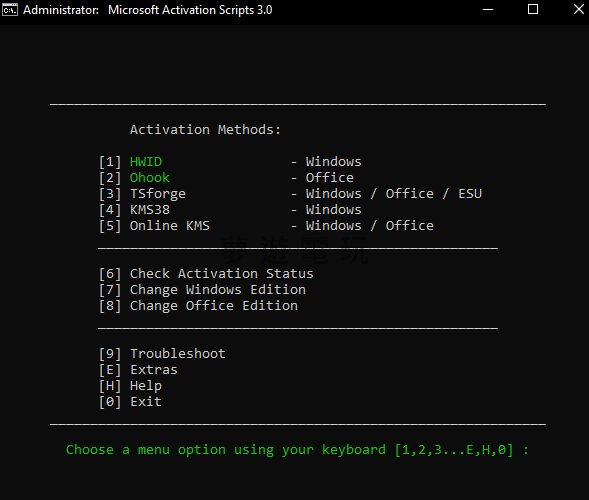Click the TSforge menu entry
This screenshot has height=500, width=589.
click(x=158, y=194)
